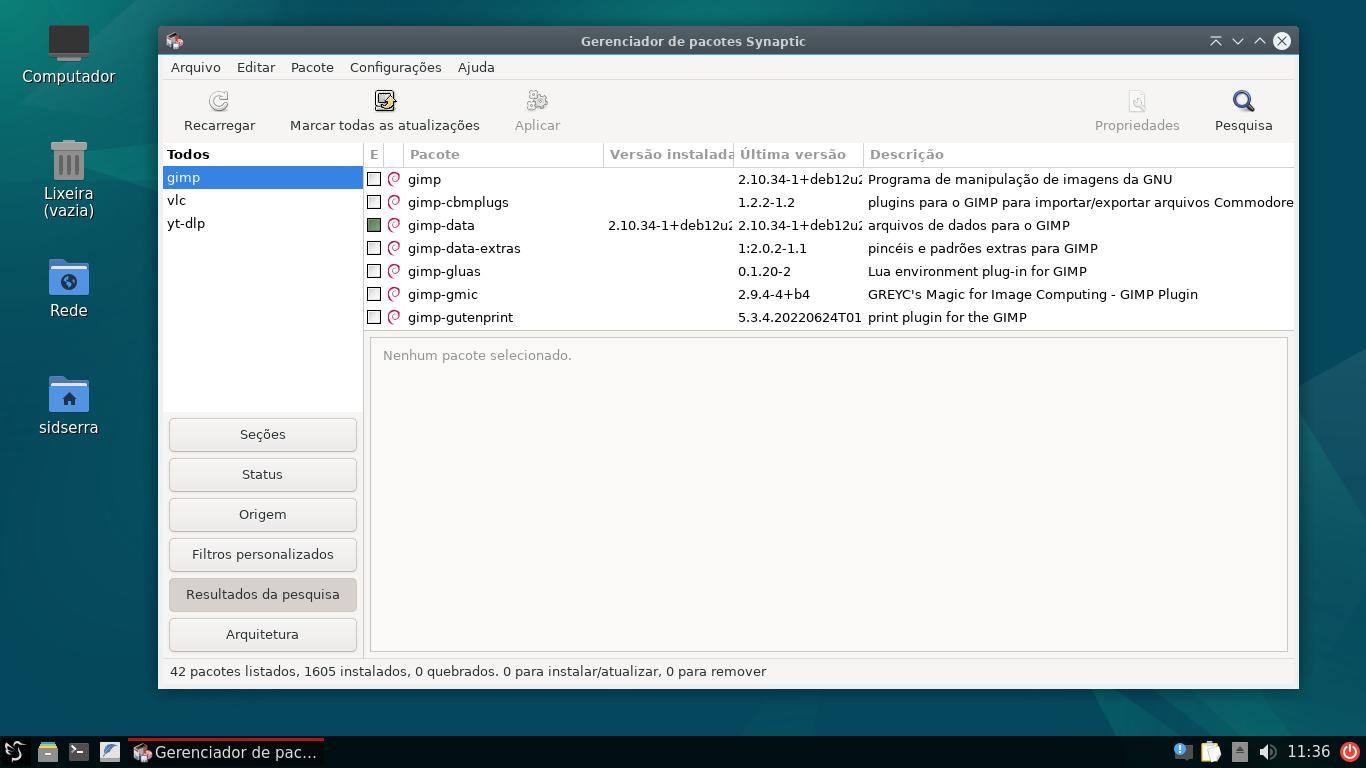Click the Recarregar reload icon
The width and height of the screenshot is (1366, 768).
(219, 102)
